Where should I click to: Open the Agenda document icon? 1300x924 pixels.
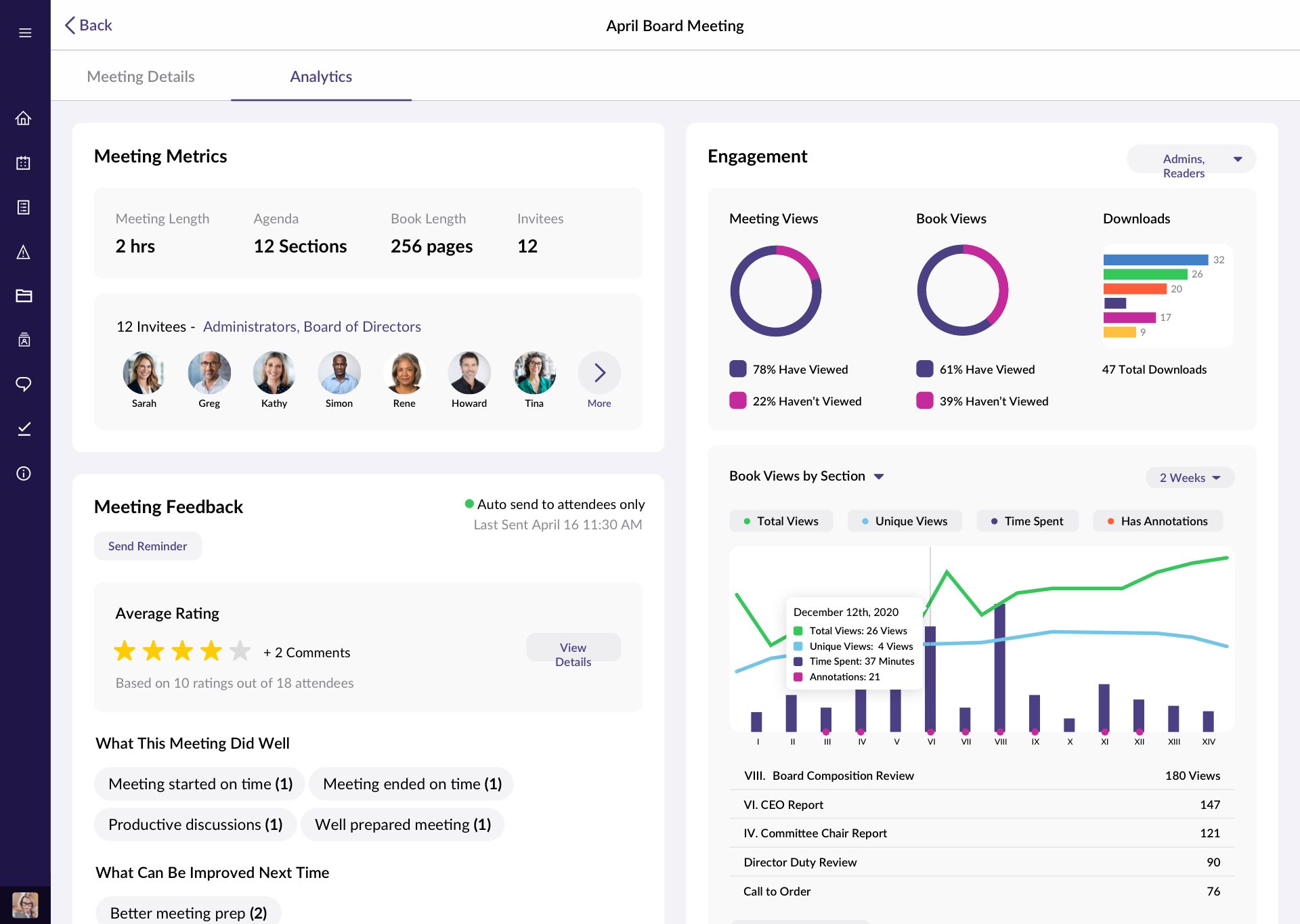pos(24,207)
